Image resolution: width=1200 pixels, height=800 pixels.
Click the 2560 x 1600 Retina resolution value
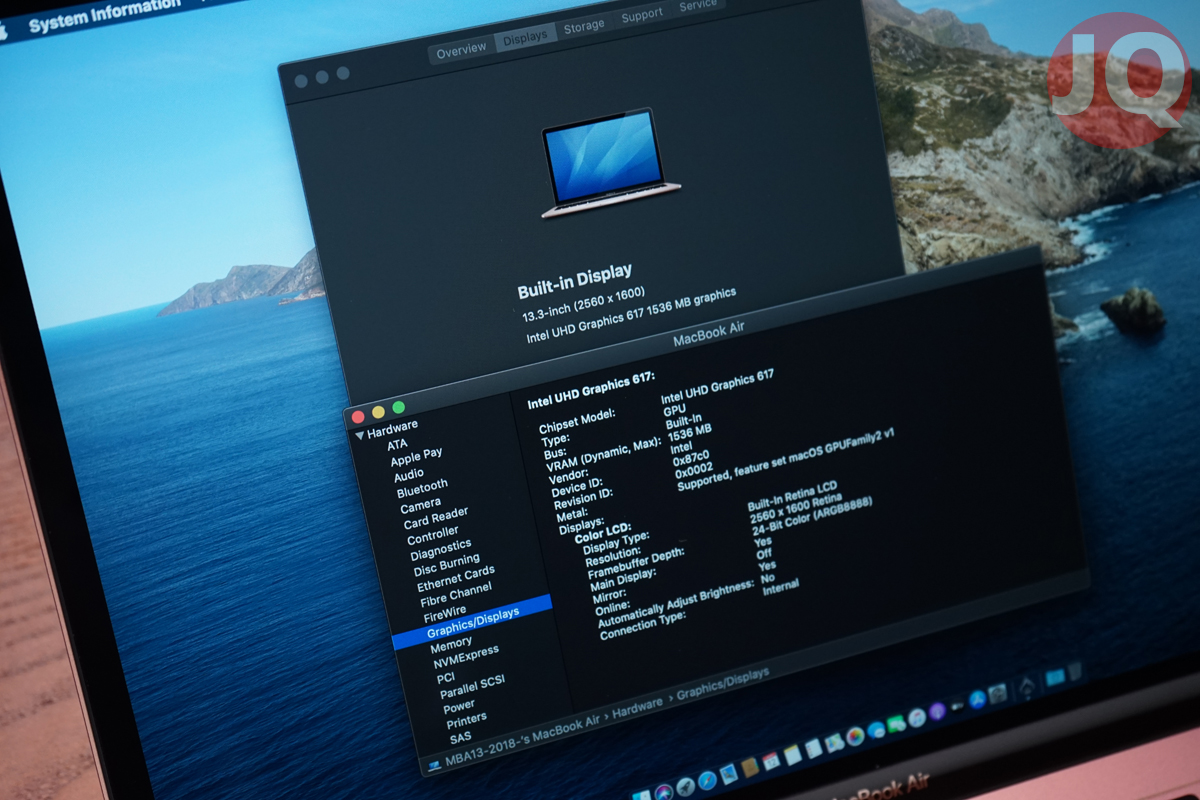[x=795, y=506]
